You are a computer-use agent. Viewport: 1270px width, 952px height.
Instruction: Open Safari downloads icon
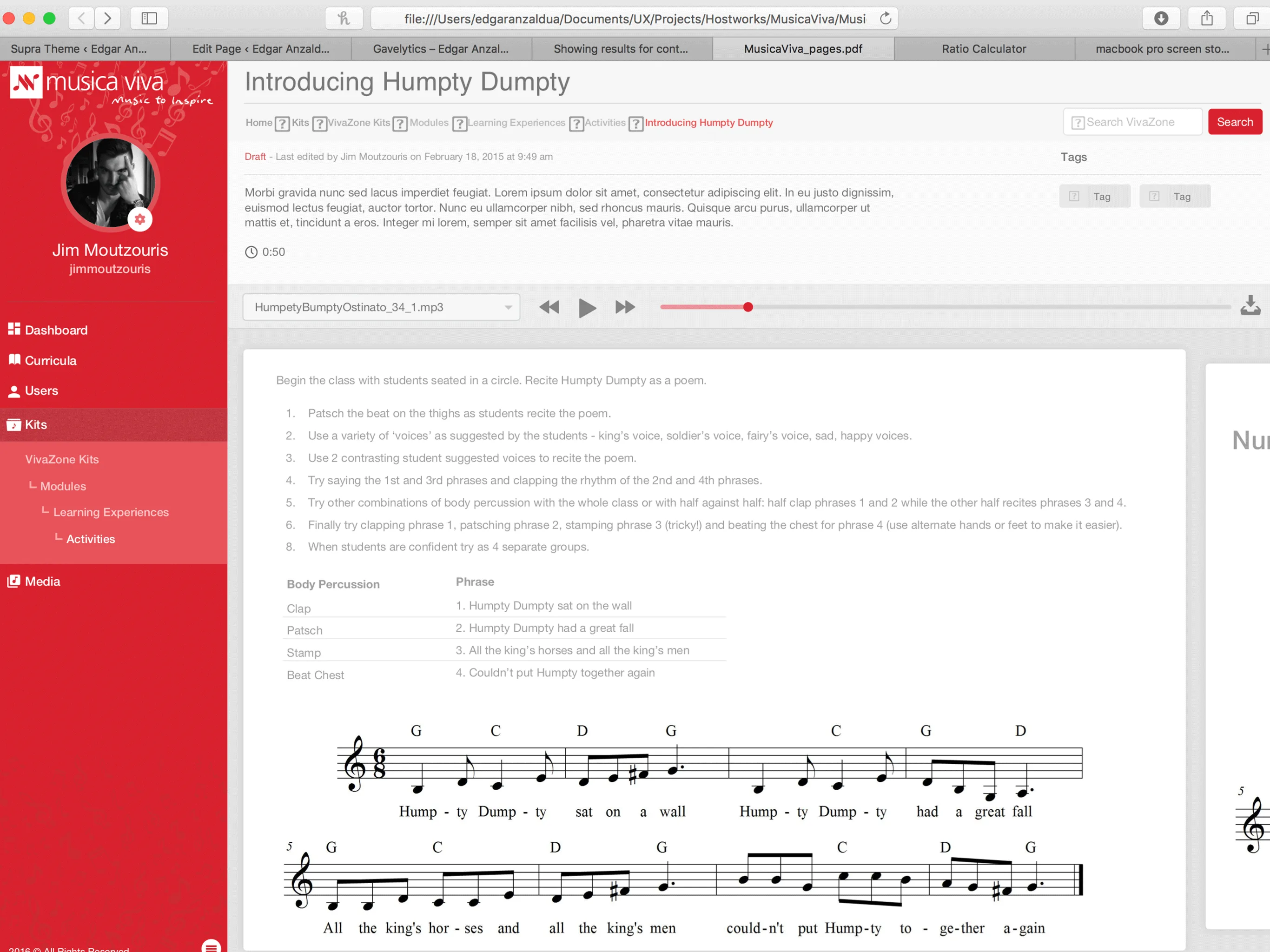pyautogui.click(x=1161, y=19)
